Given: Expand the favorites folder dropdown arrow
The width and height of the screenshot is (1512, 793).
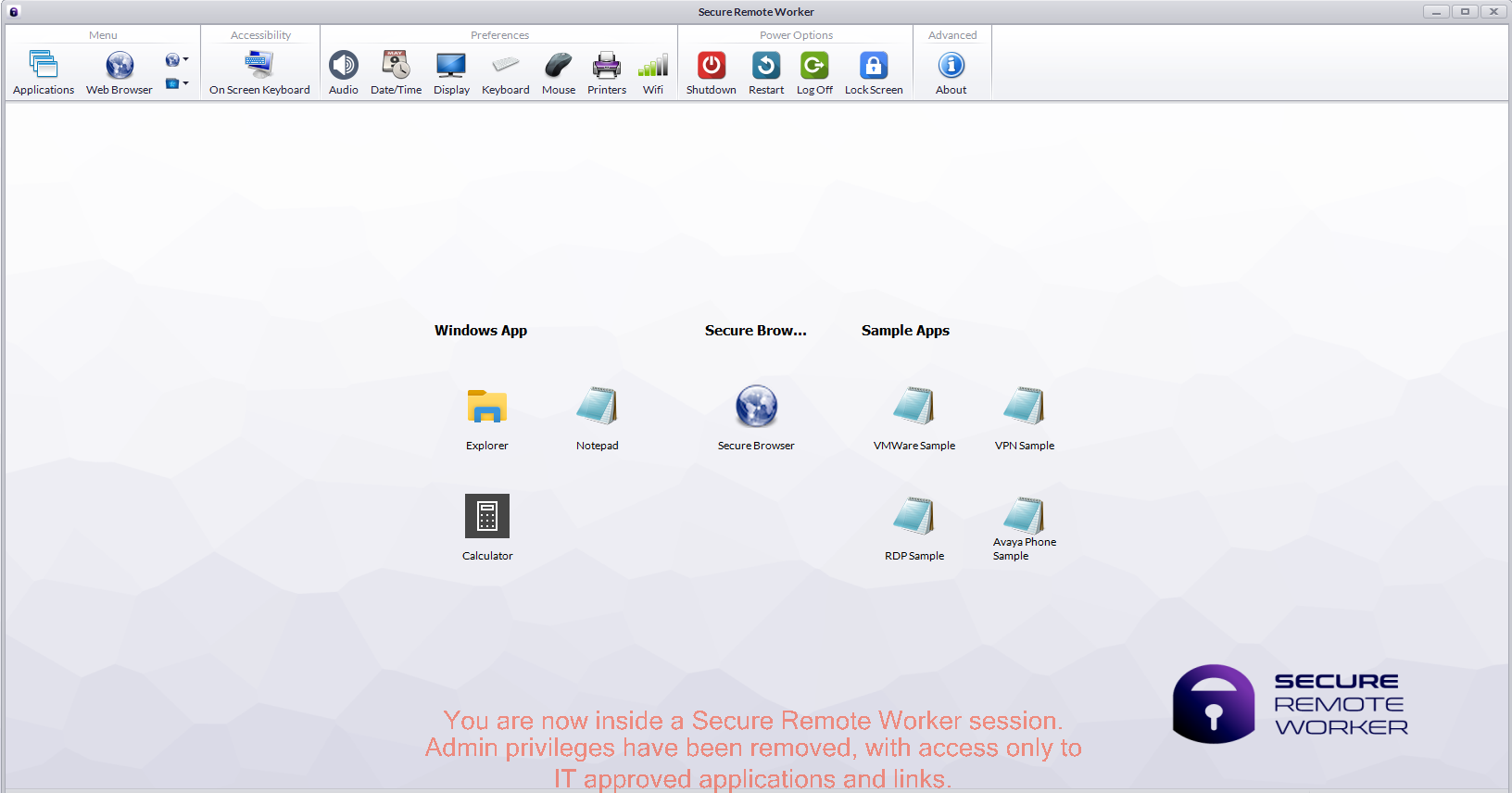Looking at the screenshot, I should pos(185,83).
